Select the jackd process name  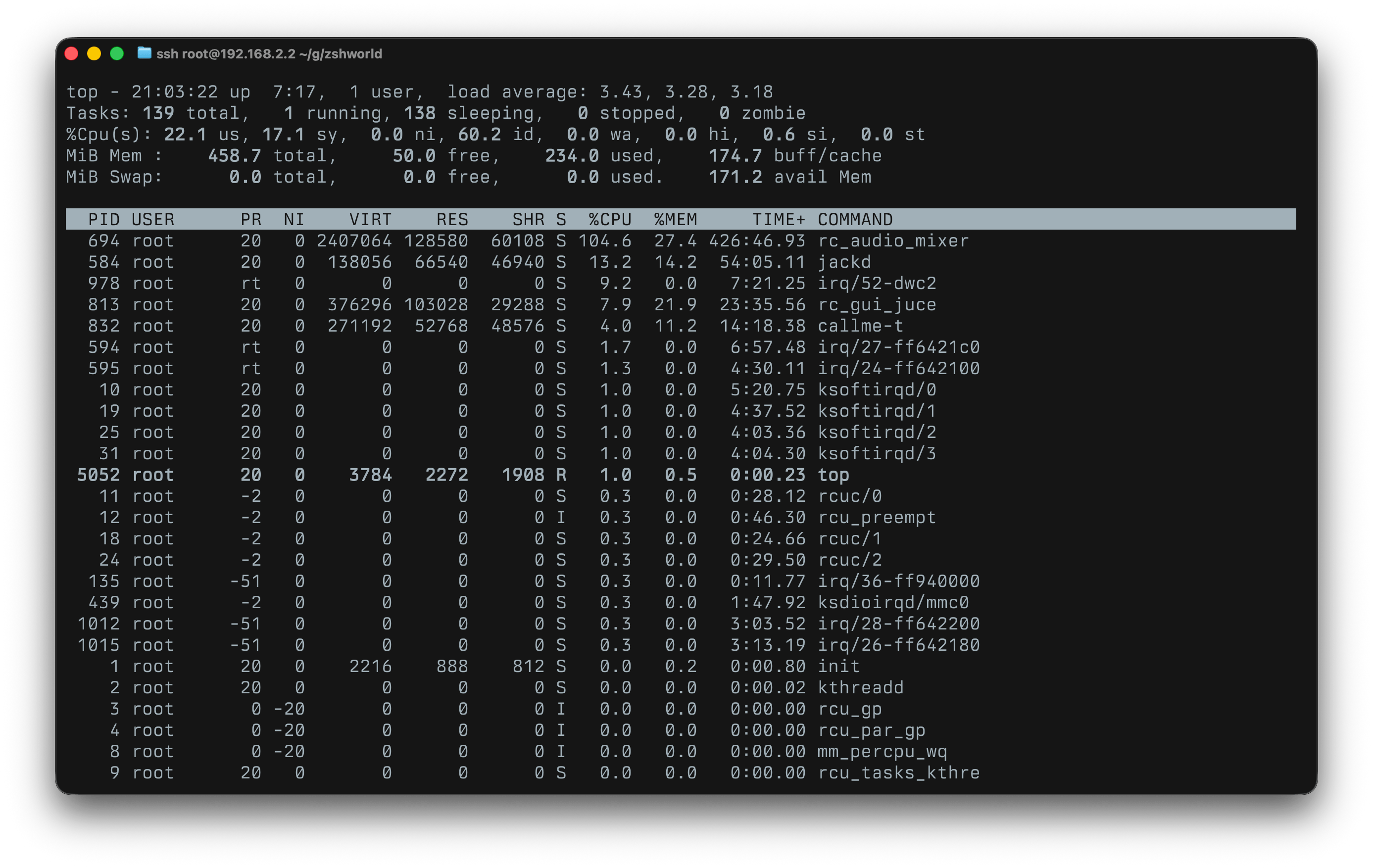pyautogui.click(x=844, y=262)
